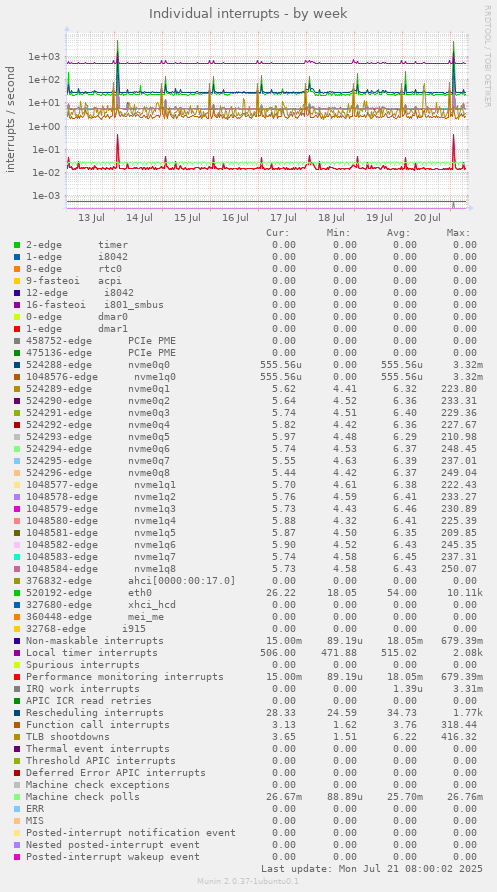The height and width of the screenshot is (892, 497).
Task: Select the '524292-edge nvme0q4' legend label
Action: (98, 424)
